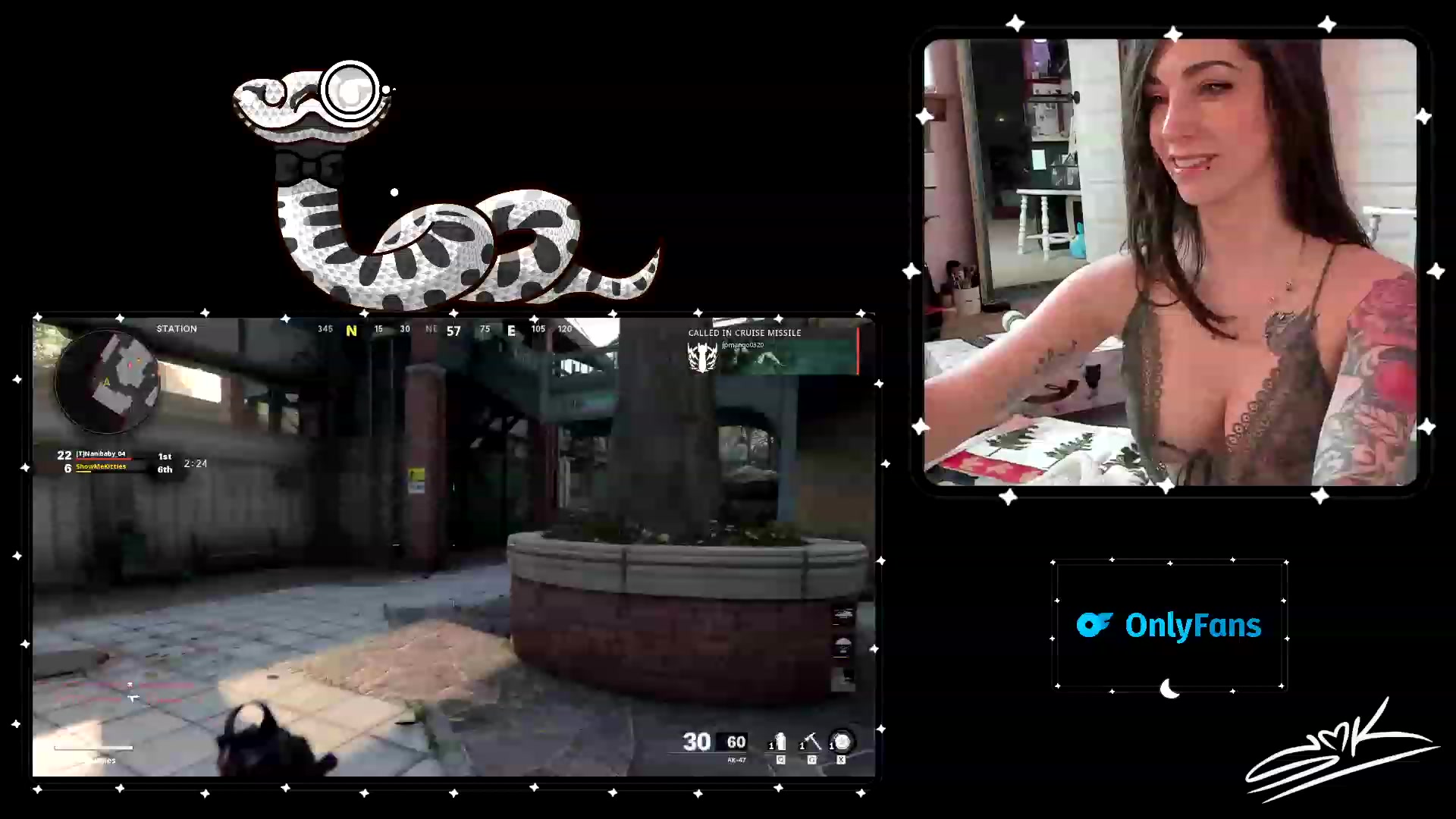The height and width of the screenshot is (819, 1456).
Task: Click the CALLED IN CRUISE MISSILE notification
Action: tap(745, 333)
